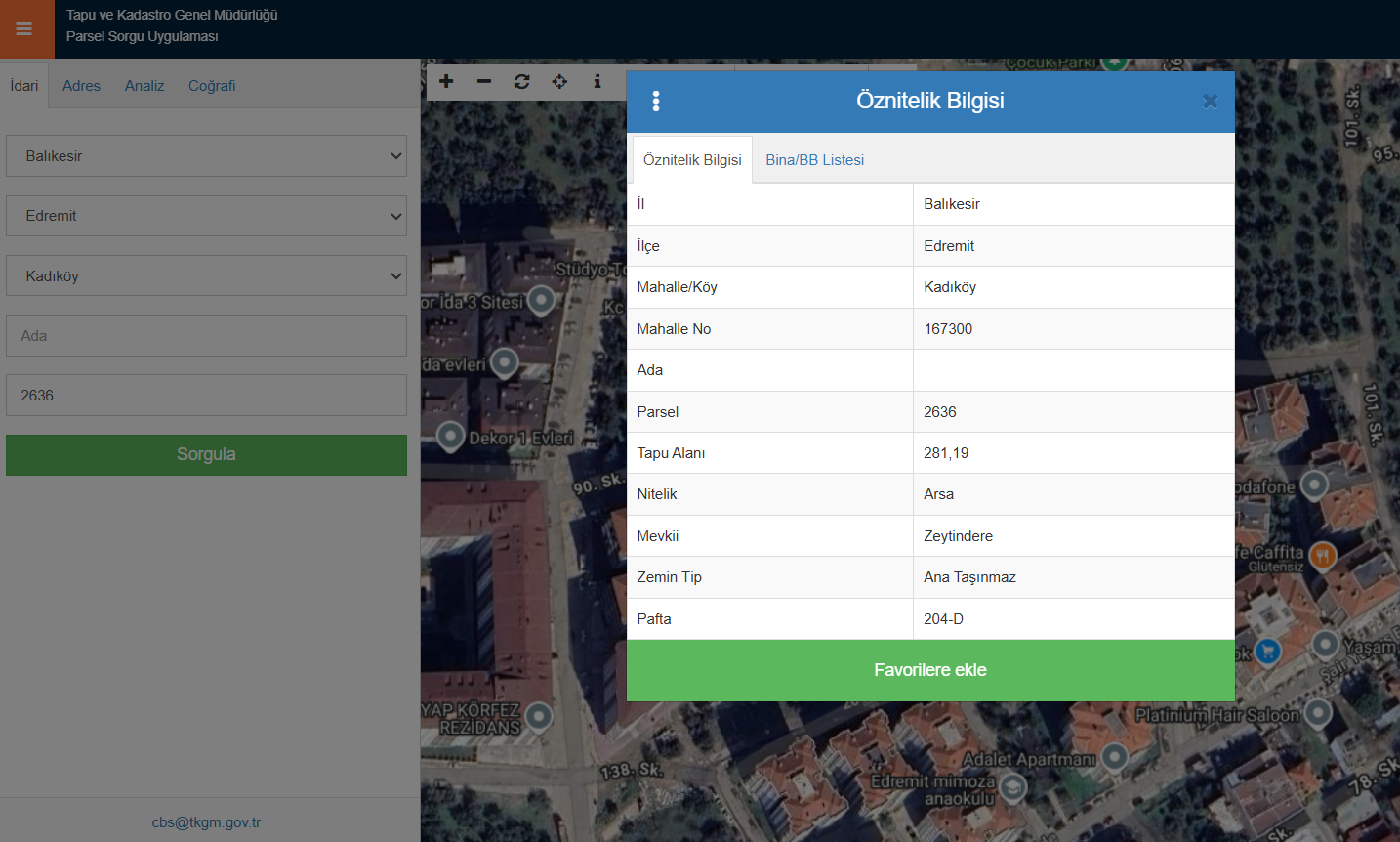The image size is (1400, 842).
Task: Click the info tool icon
Action: (x=597, y=81)
